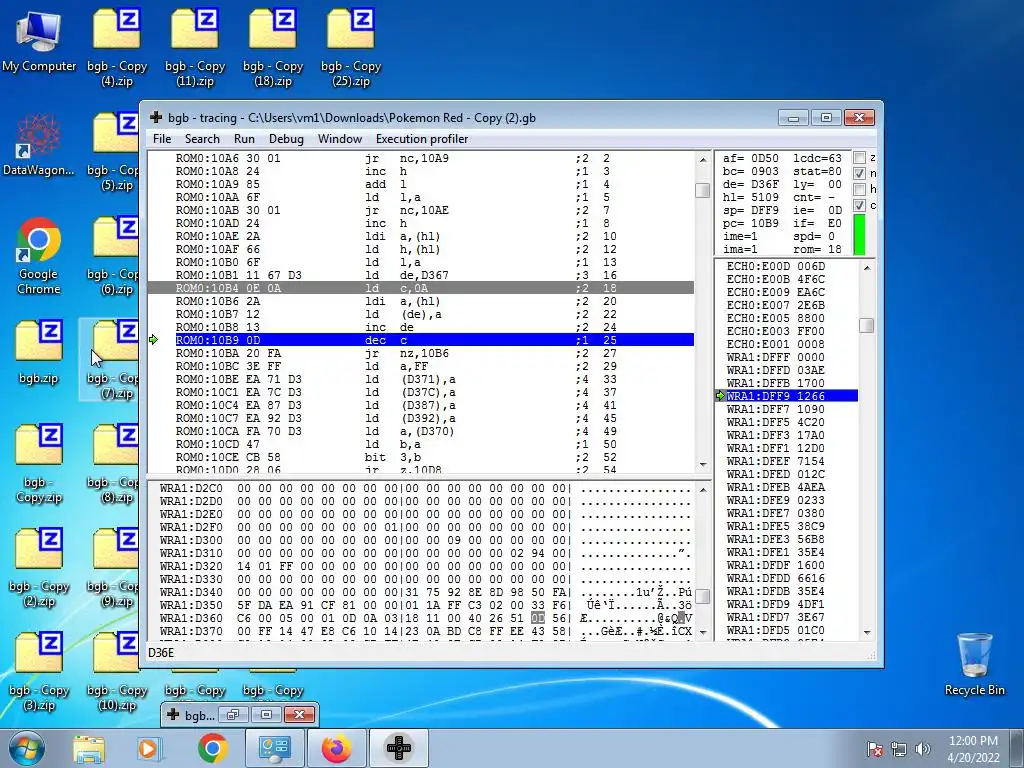
Task: Click the stack pane scroll-down arrow
Action: [x=867, y=632]
